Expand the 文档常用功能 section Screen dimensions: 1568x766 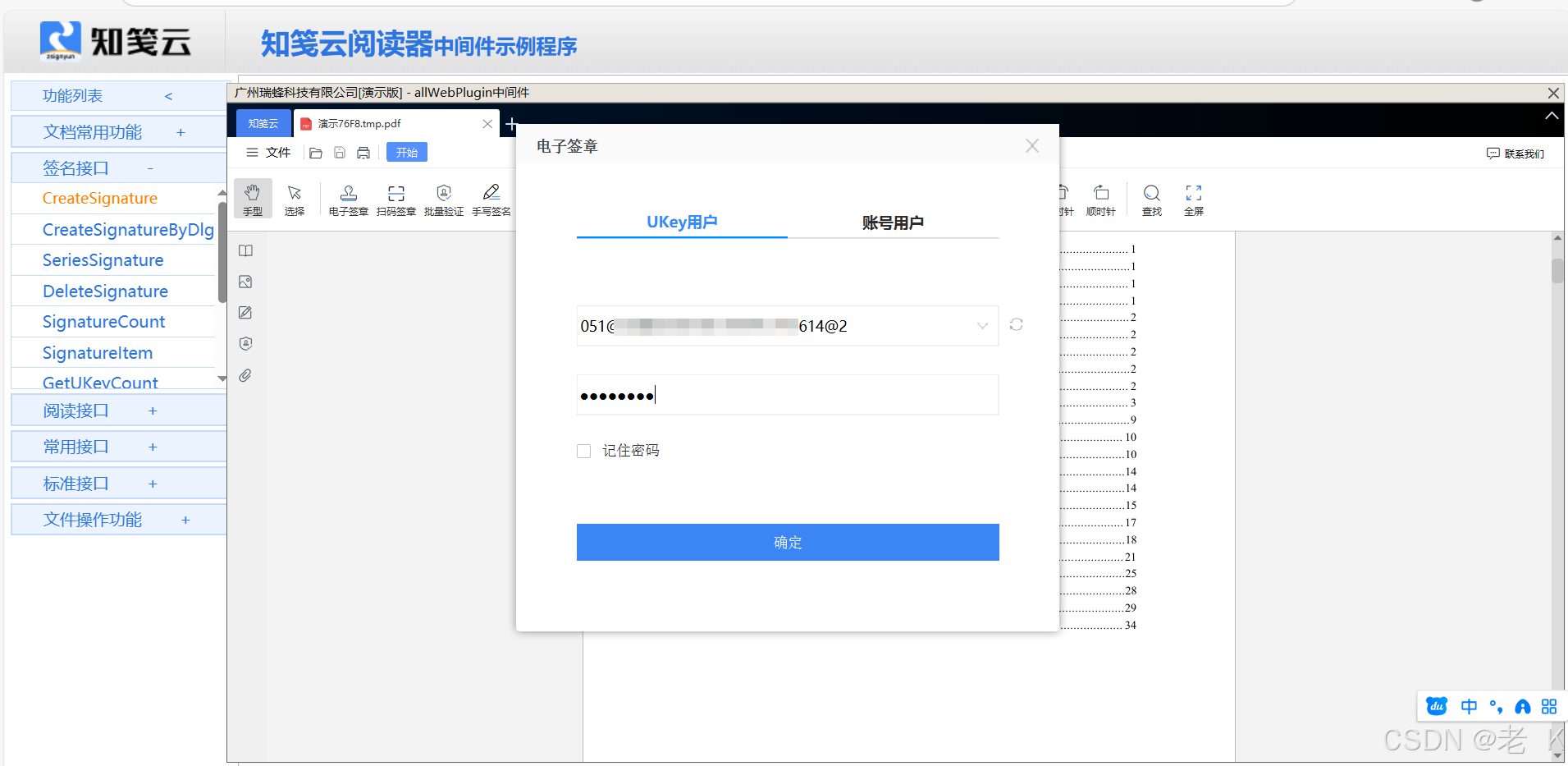point(181,132)
